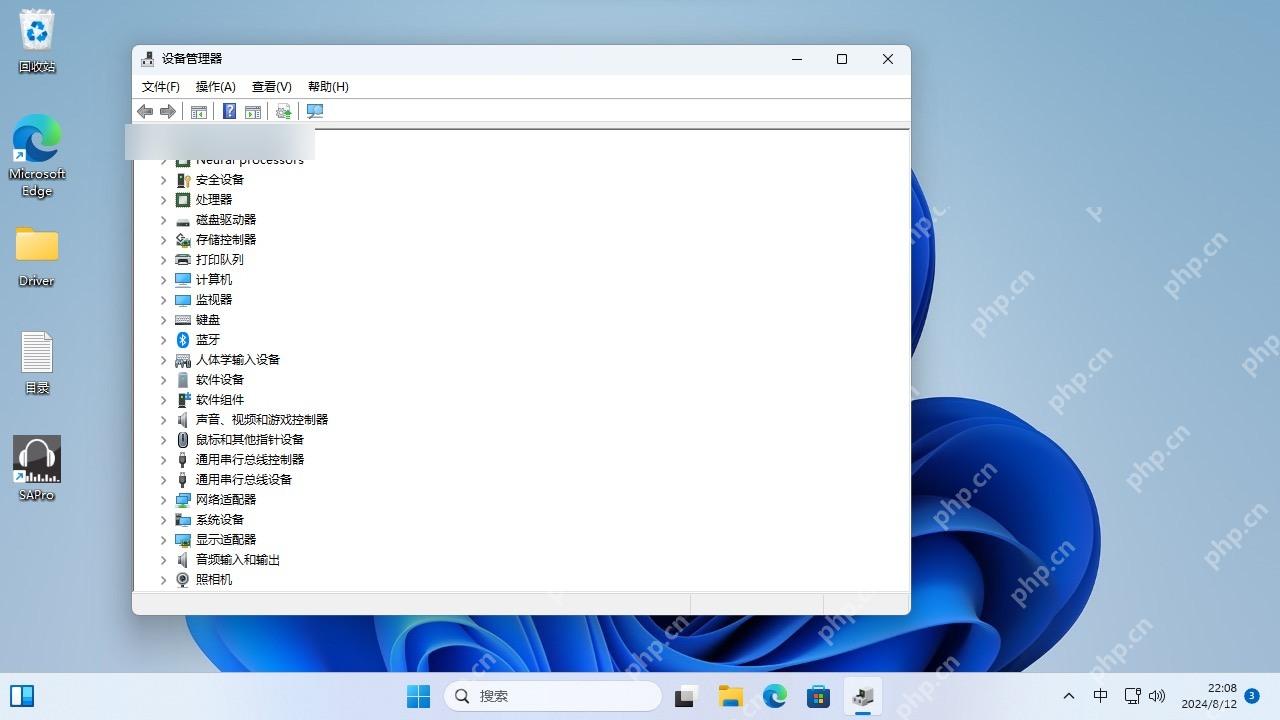Screen dimensions: 1280x720
Task: Expand the 通用串行总线控制器 node
Action: point(163,460)
